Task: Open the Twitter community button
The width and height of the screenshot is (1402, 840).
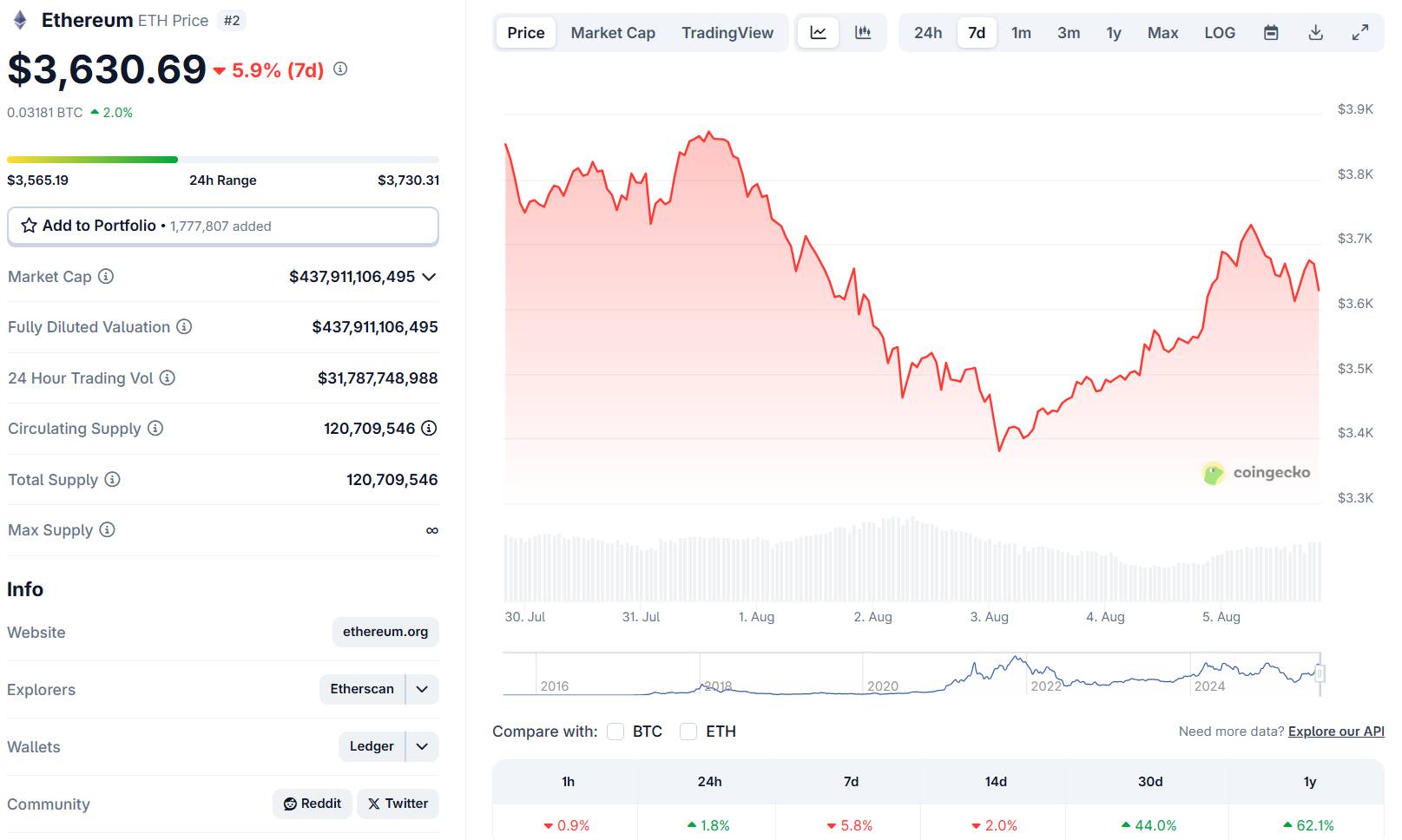Action: 398,804
